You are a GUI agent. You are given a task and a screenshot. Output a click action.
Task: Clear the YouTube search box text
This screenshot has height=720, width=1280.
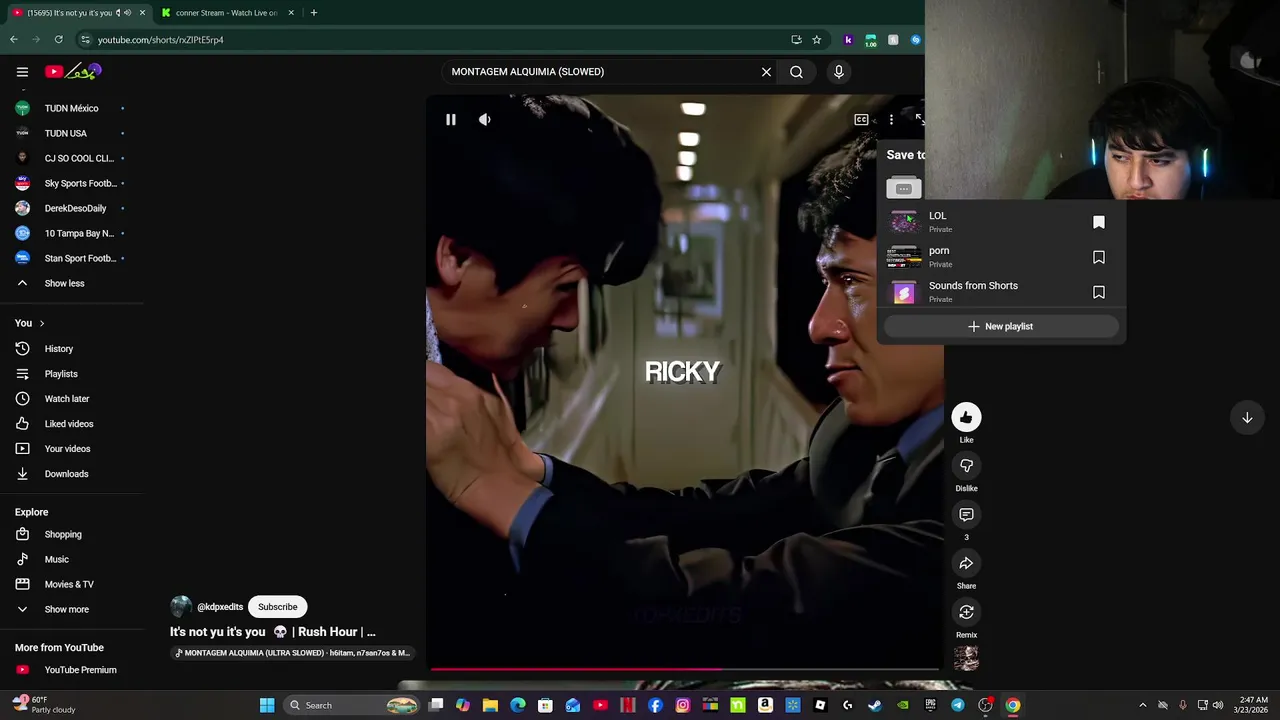coord(766,72)
